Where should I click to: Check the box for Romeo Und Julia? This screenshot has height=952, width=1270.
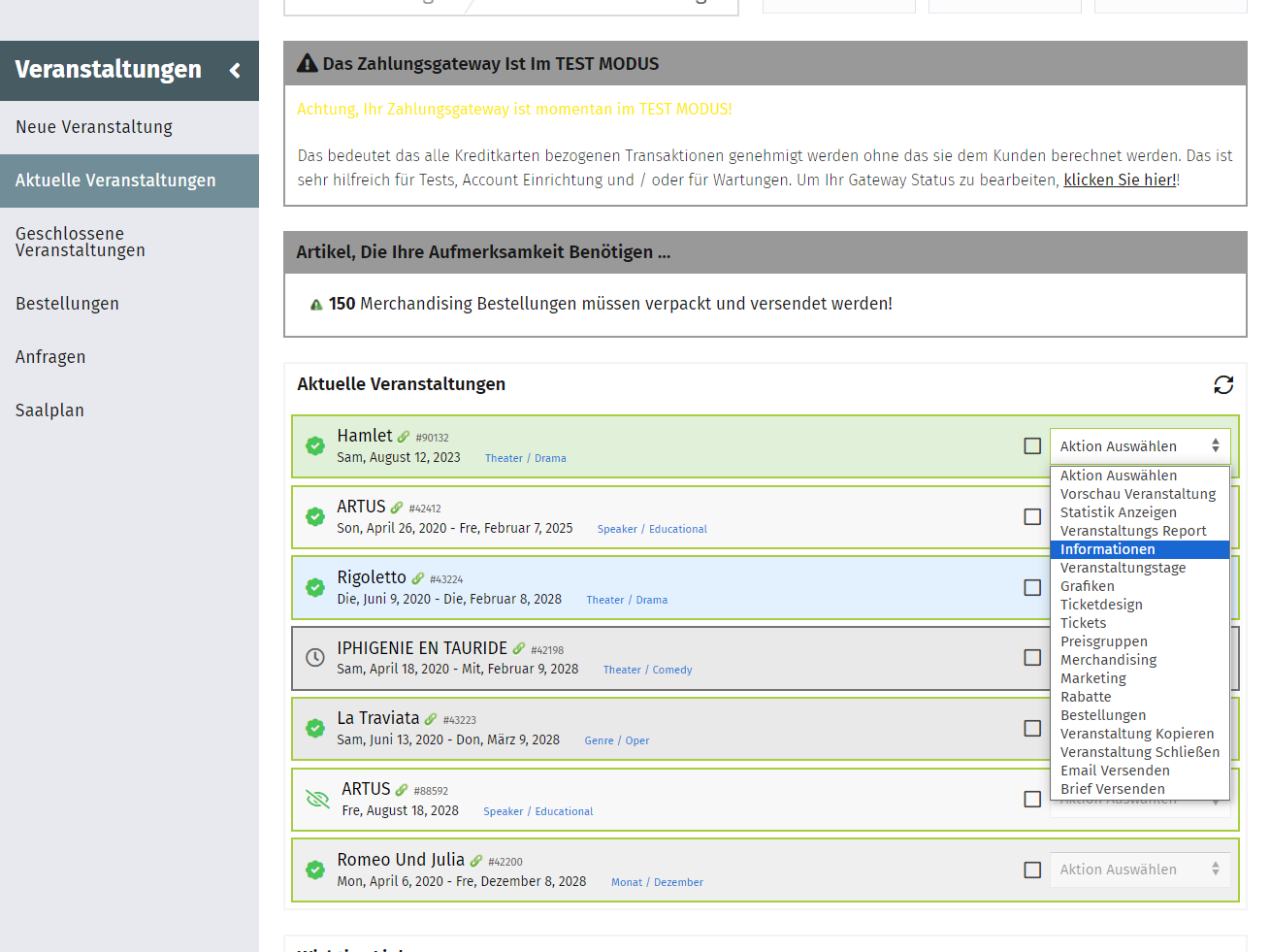(x=1032, y=870)
